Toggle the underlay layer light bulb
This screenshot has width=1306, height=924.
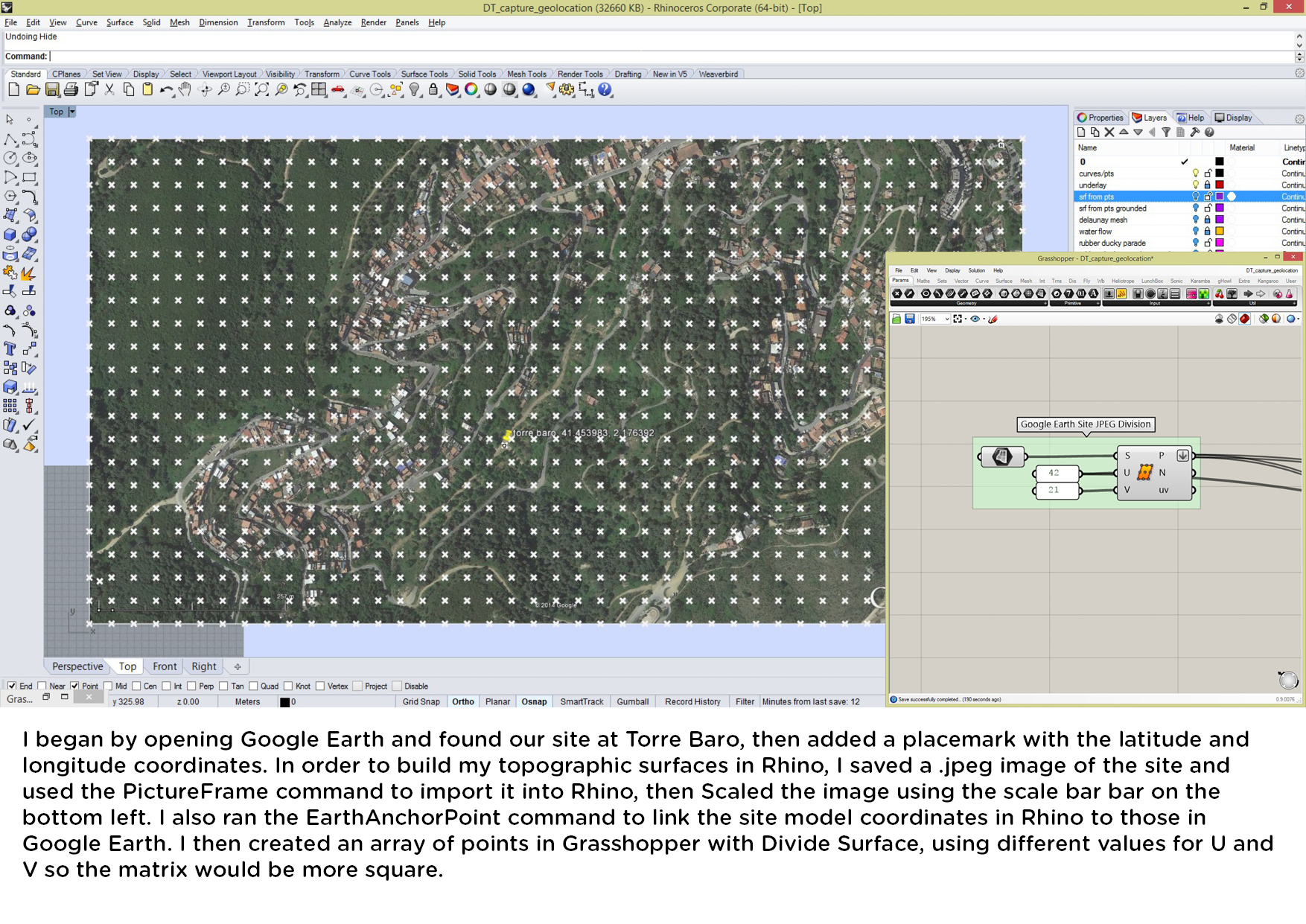pos(1195,185)
